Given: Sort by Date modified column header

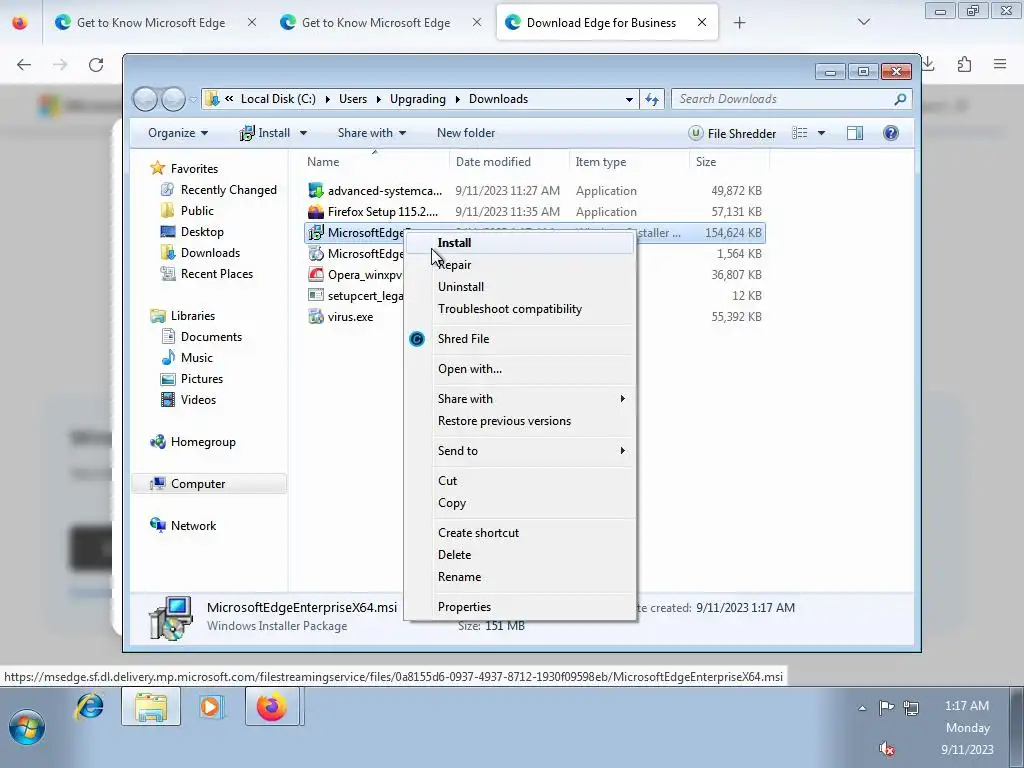Looking at the screenshot, I should pos(493,162).
